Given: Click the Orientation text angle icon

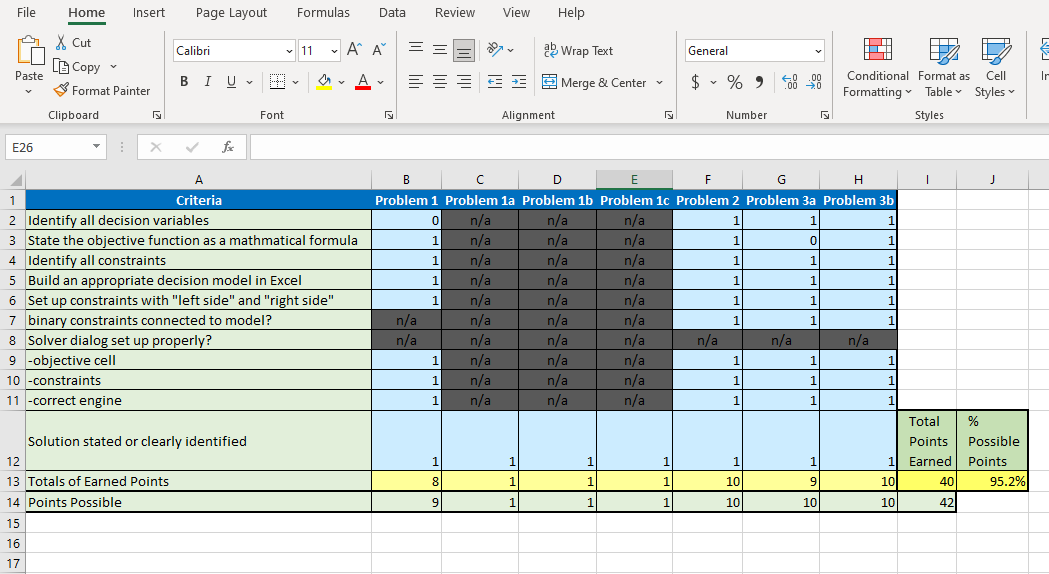Looking at the screenshot, I should [495, 49].
